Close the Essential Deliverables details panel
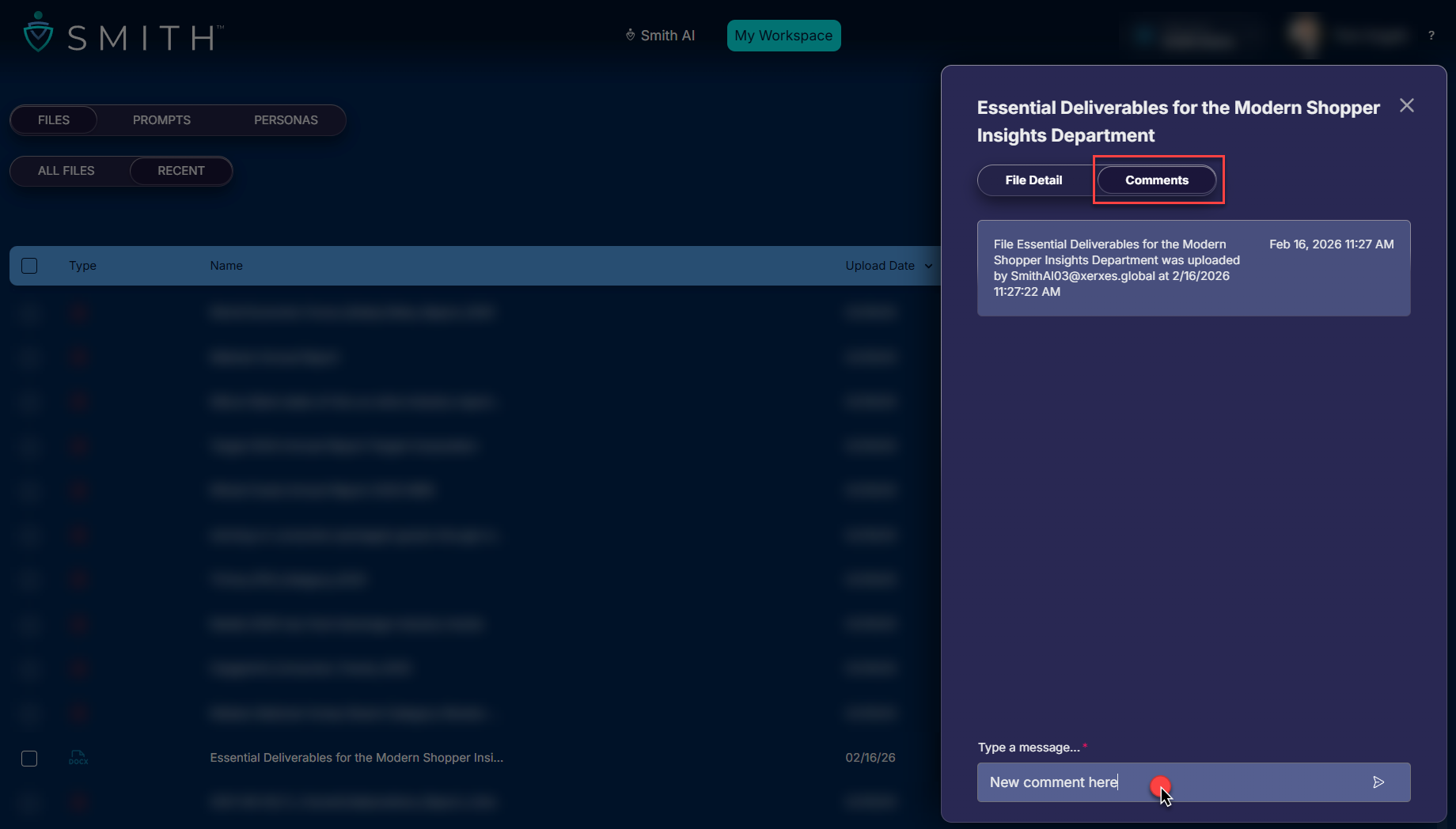Viewport: 1456px width, 829px height. tap(1406, 106)
